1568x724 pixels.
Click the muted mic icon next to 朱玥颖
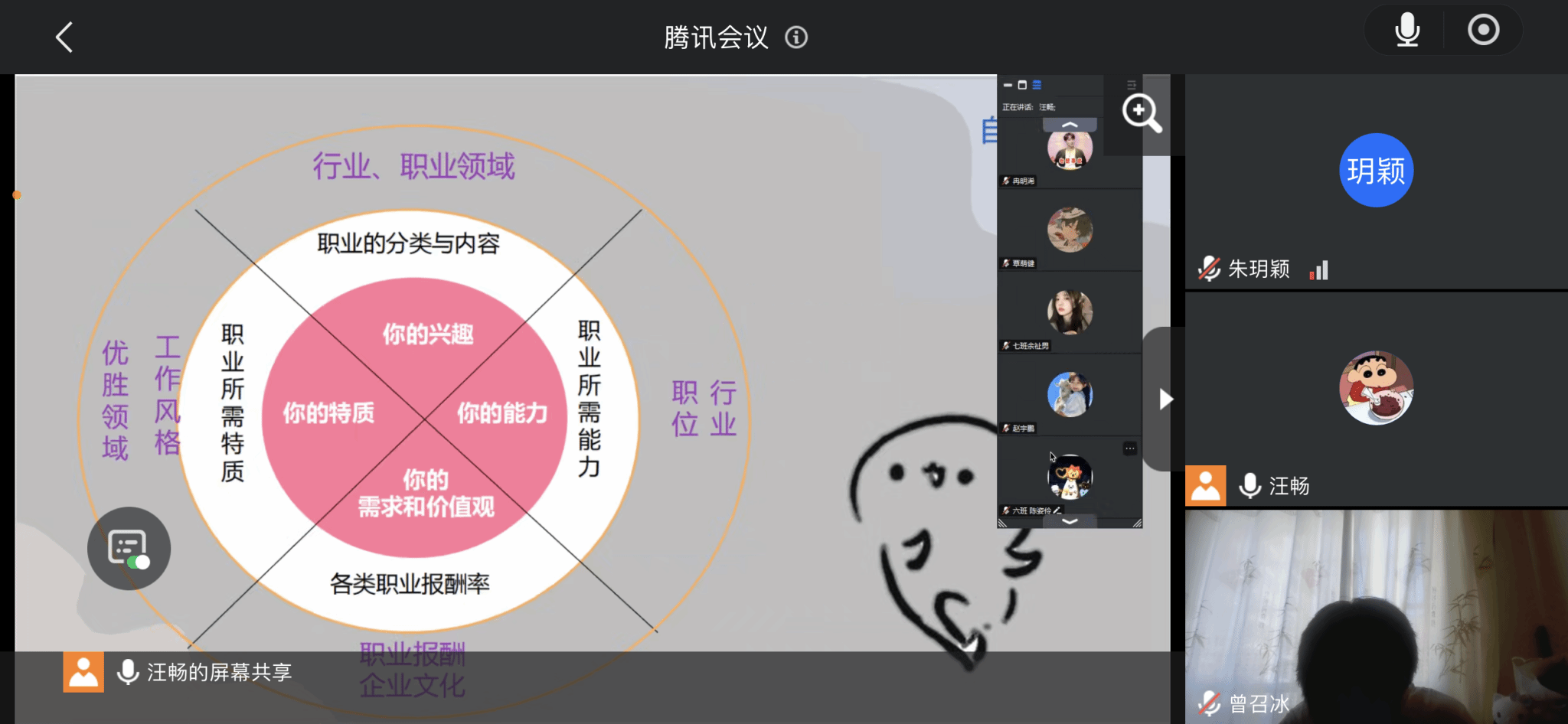[x=1209, y=269]
